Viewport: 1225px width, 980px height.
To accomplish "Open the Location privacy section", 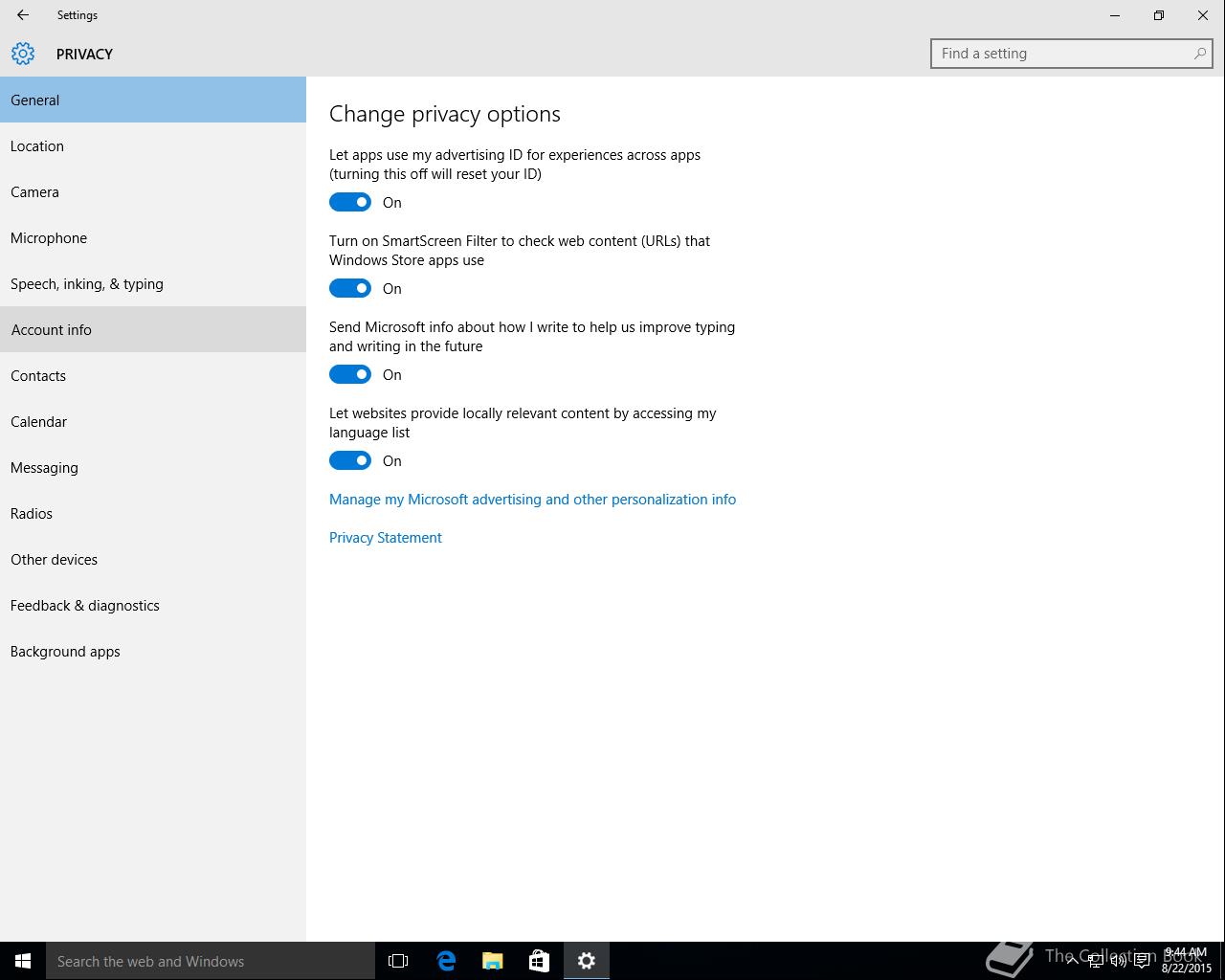I will tap(153, 145).
